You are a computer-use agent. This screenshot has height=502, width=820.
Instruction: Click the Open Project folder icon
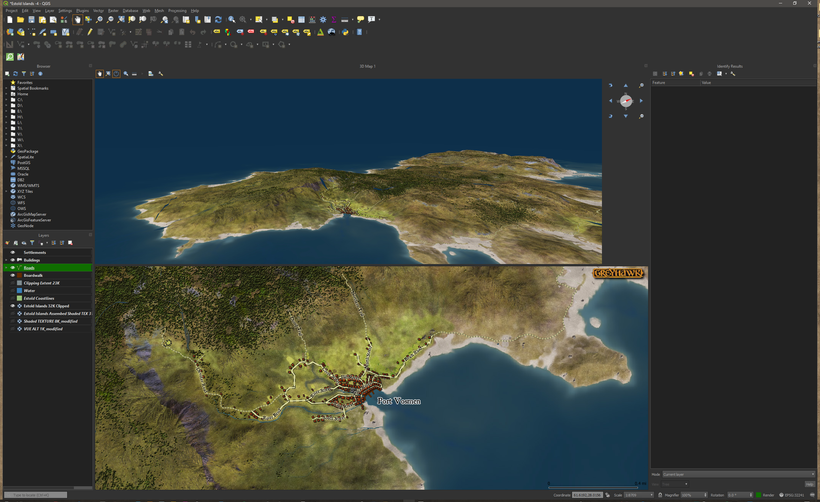click(21, 19)
